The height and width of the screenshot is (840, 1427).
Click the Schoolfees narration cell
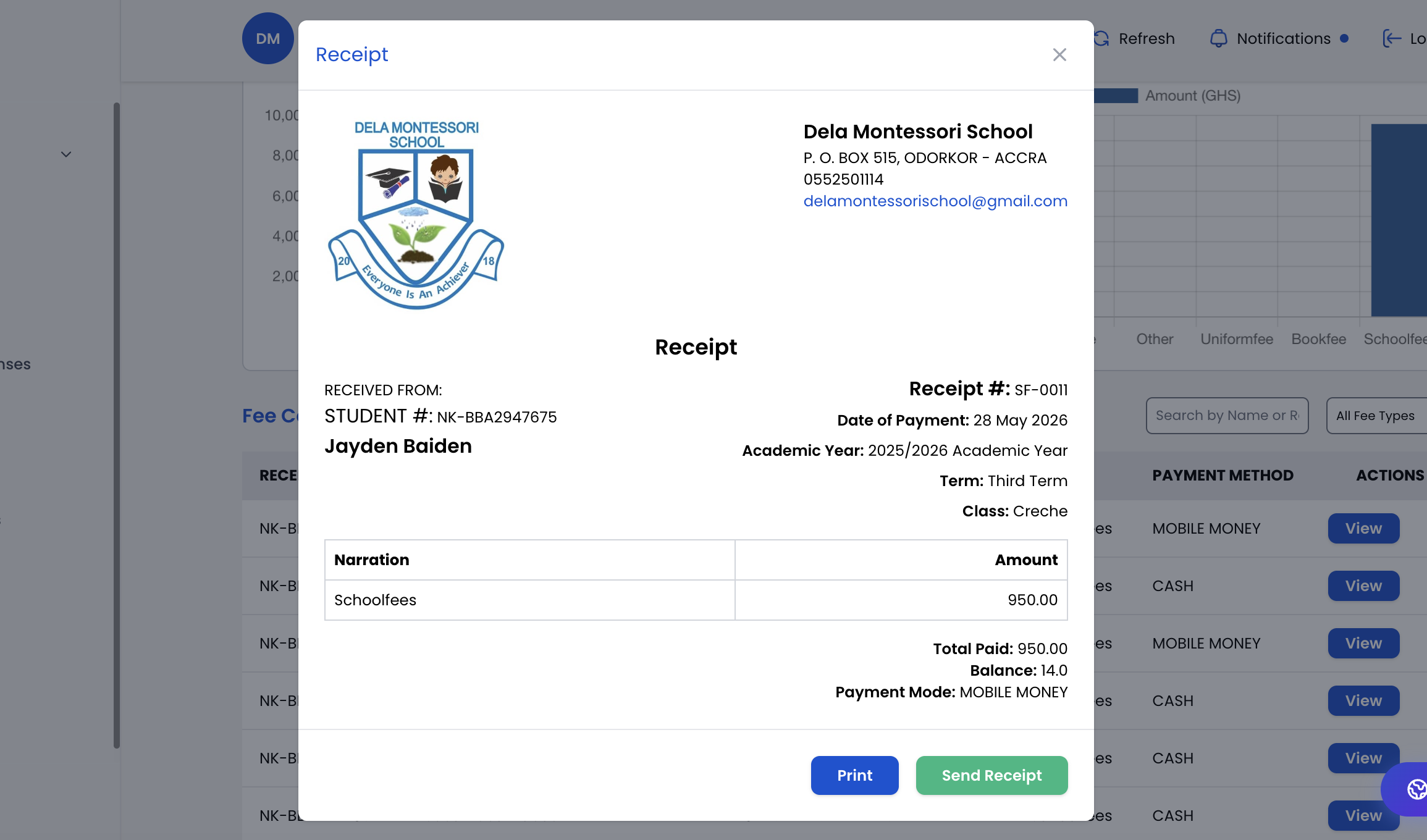[529, 600]
